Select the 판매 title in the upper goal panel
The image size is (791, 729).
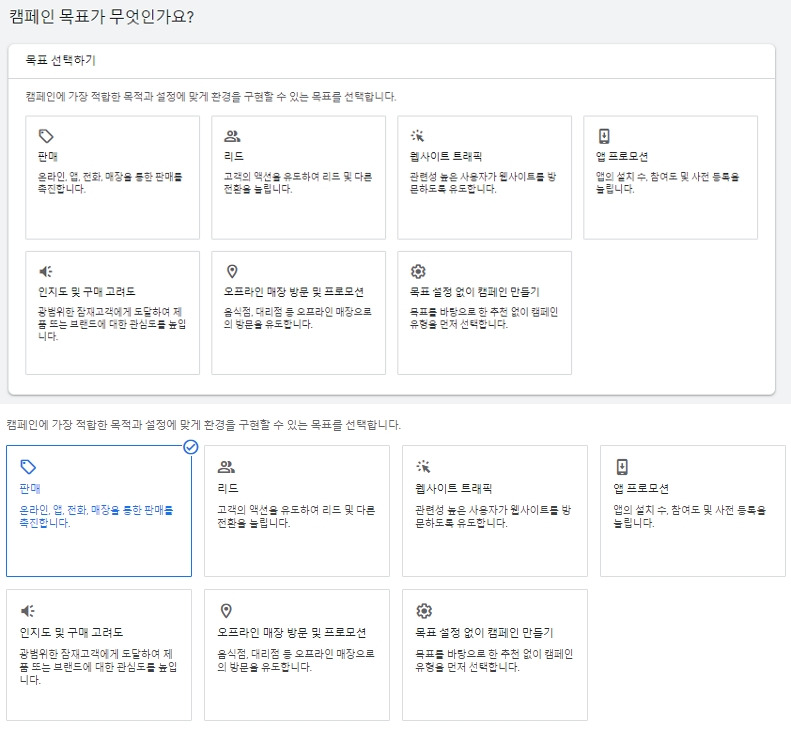[x=48, y=156]
